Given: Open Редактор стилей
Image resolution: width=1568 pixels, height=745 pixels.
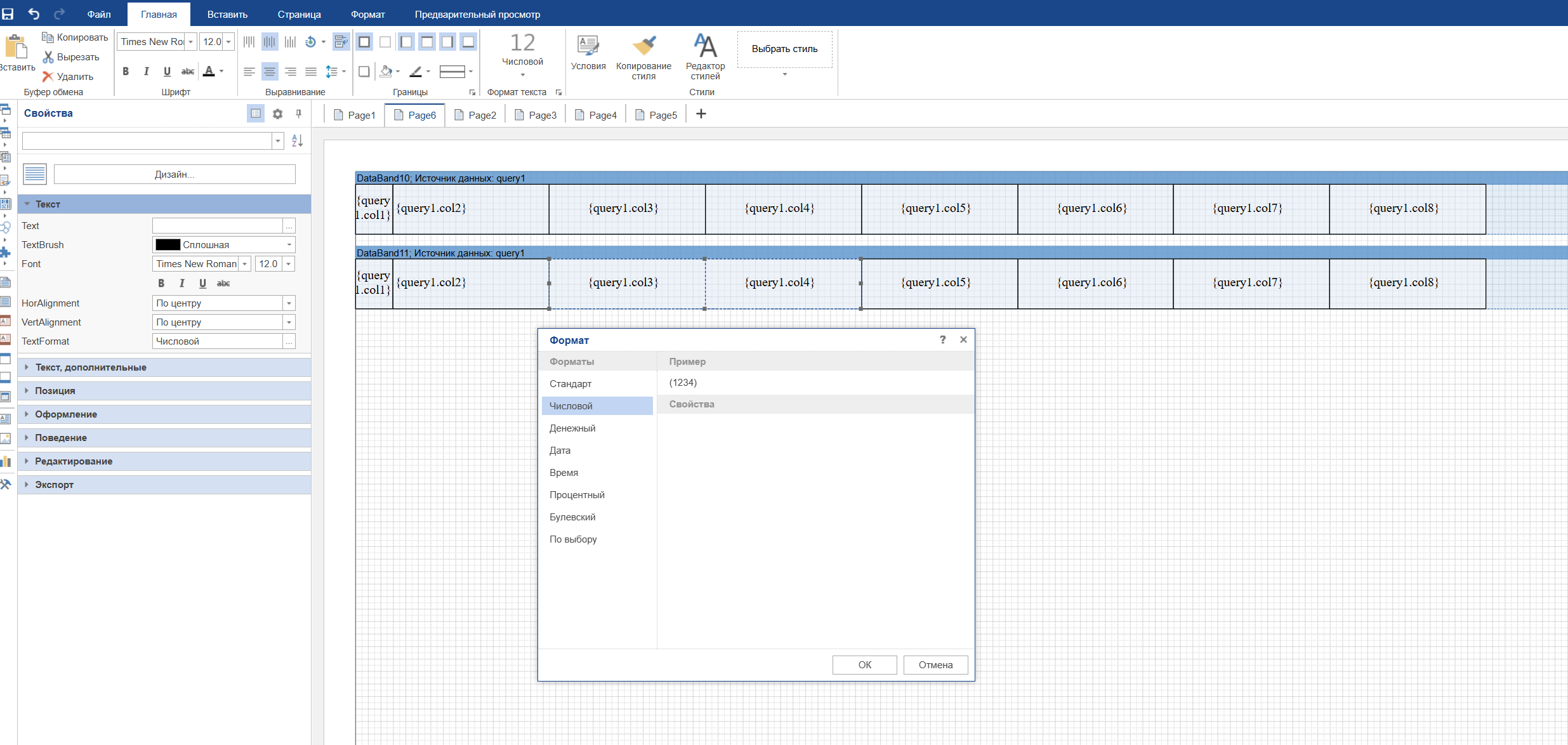Looking at the screenshot, I should [x=705, y=57].
